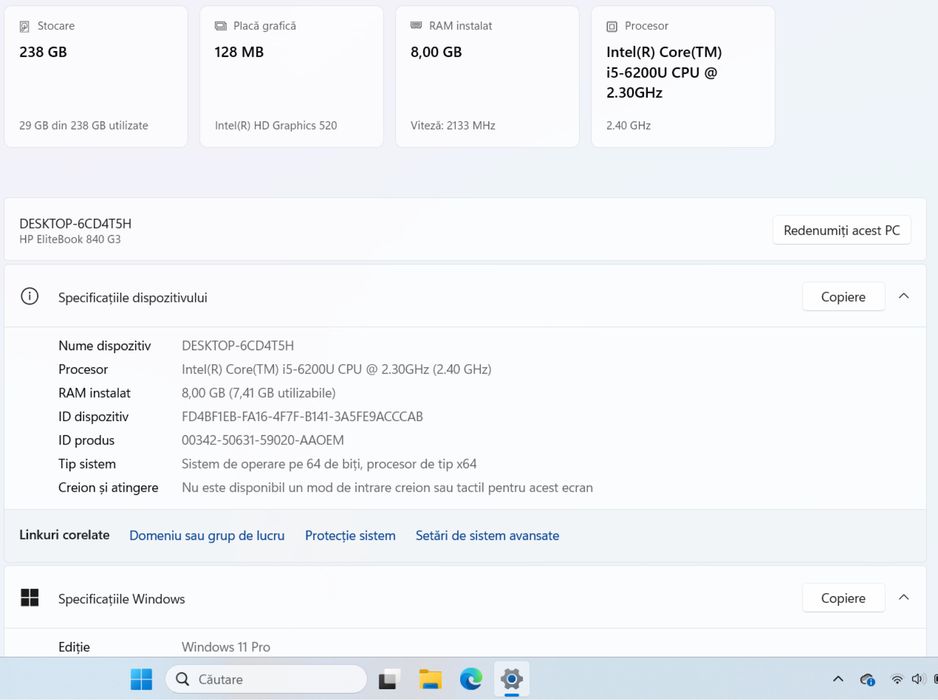Open Setări de sistem avansate link
938x700 pixels.
pos(488,535)
